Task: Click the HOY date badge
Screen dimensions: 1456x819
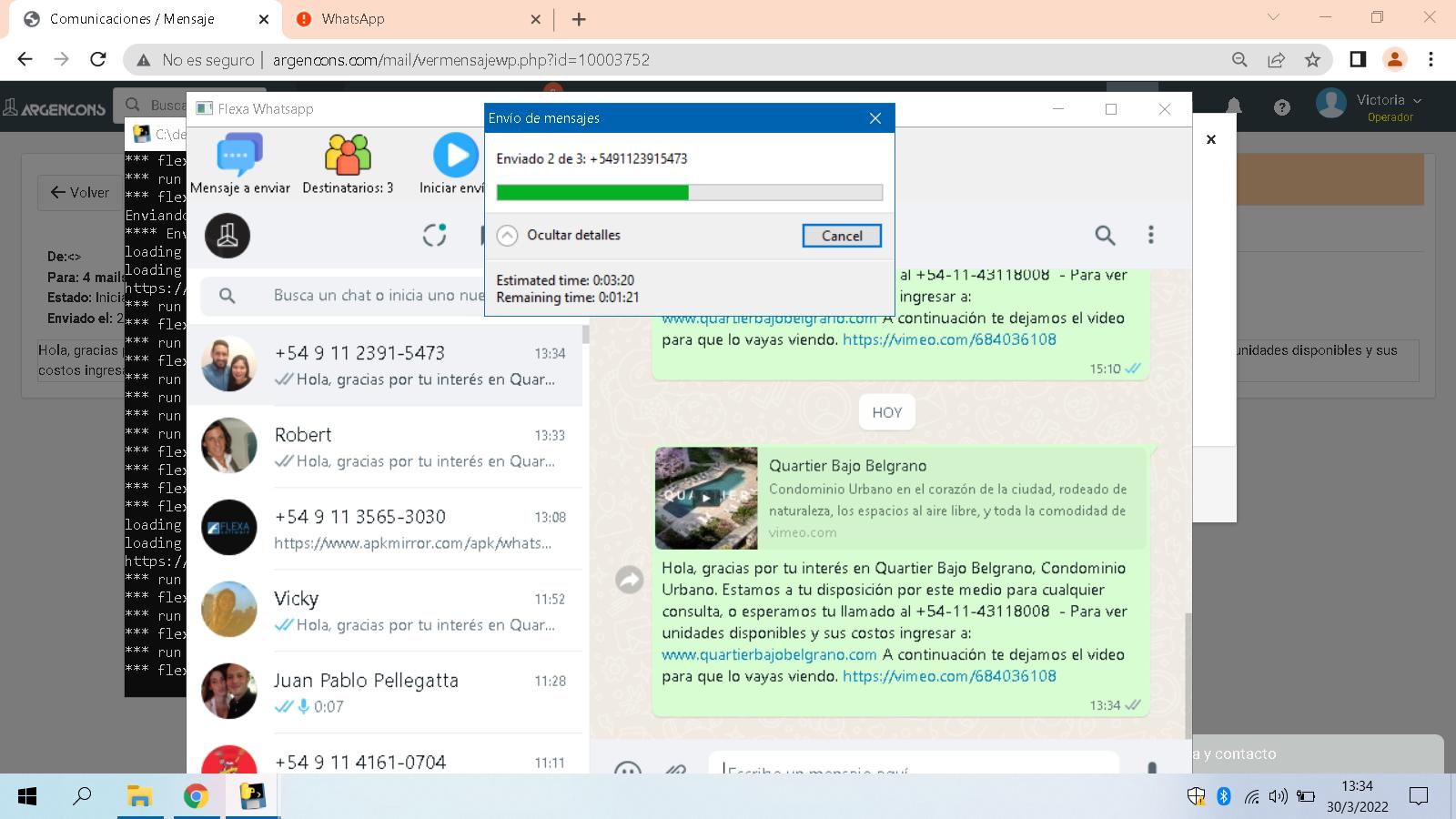Action: (x=887, y=412)
